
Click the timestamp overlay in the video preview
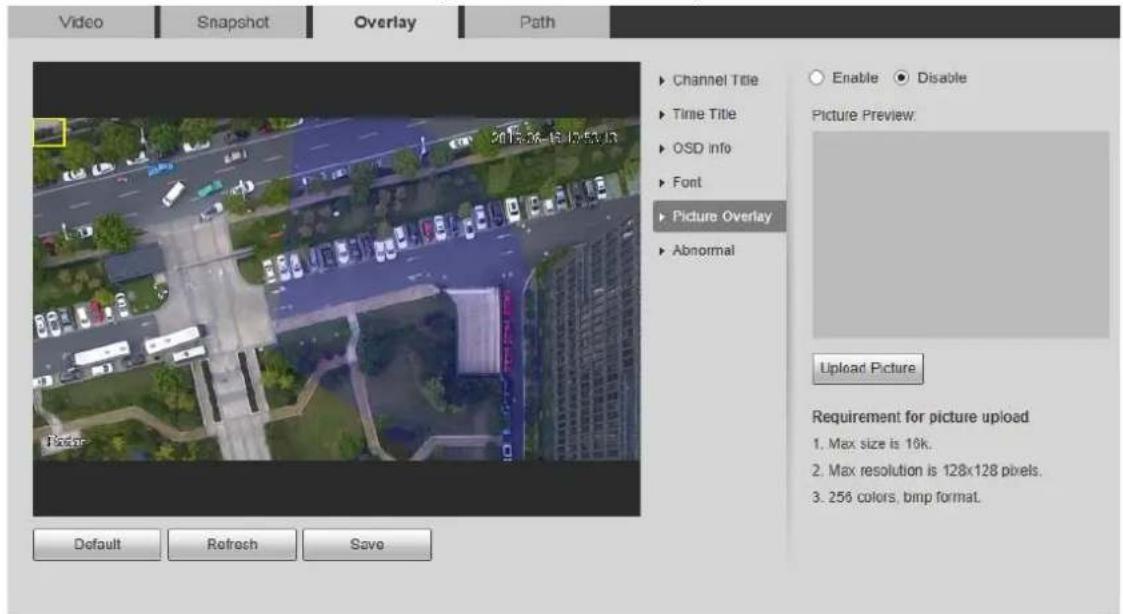click(554, 138)
